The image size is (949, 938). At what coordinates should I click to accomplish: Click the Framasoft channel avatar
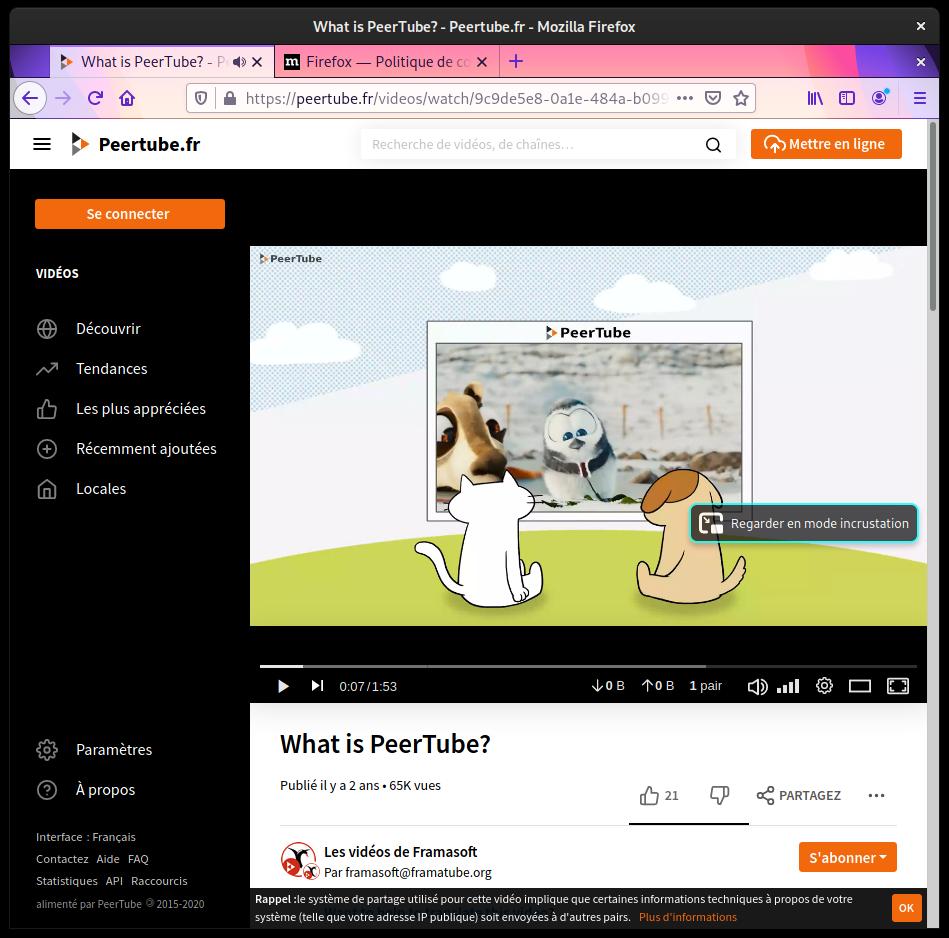coord(299,860)
